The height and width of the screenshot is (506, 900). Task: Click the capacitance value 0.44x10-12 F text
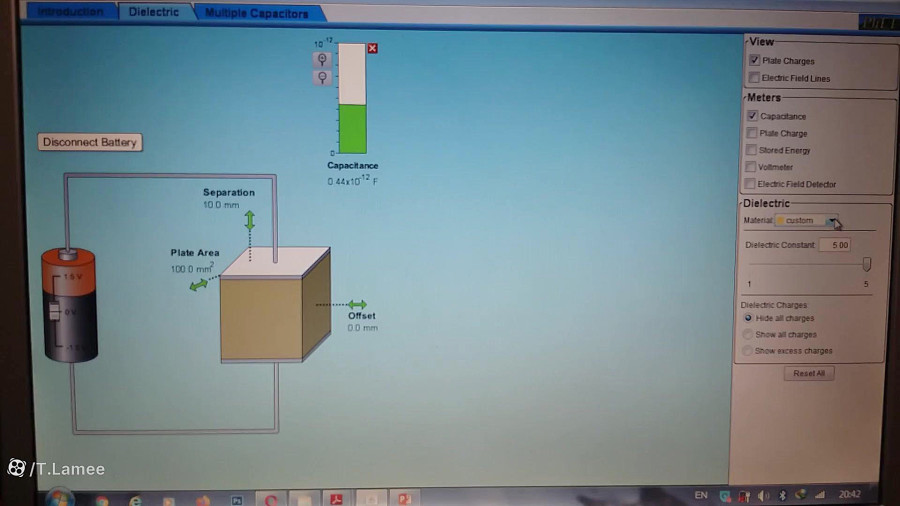coord(352,181)
